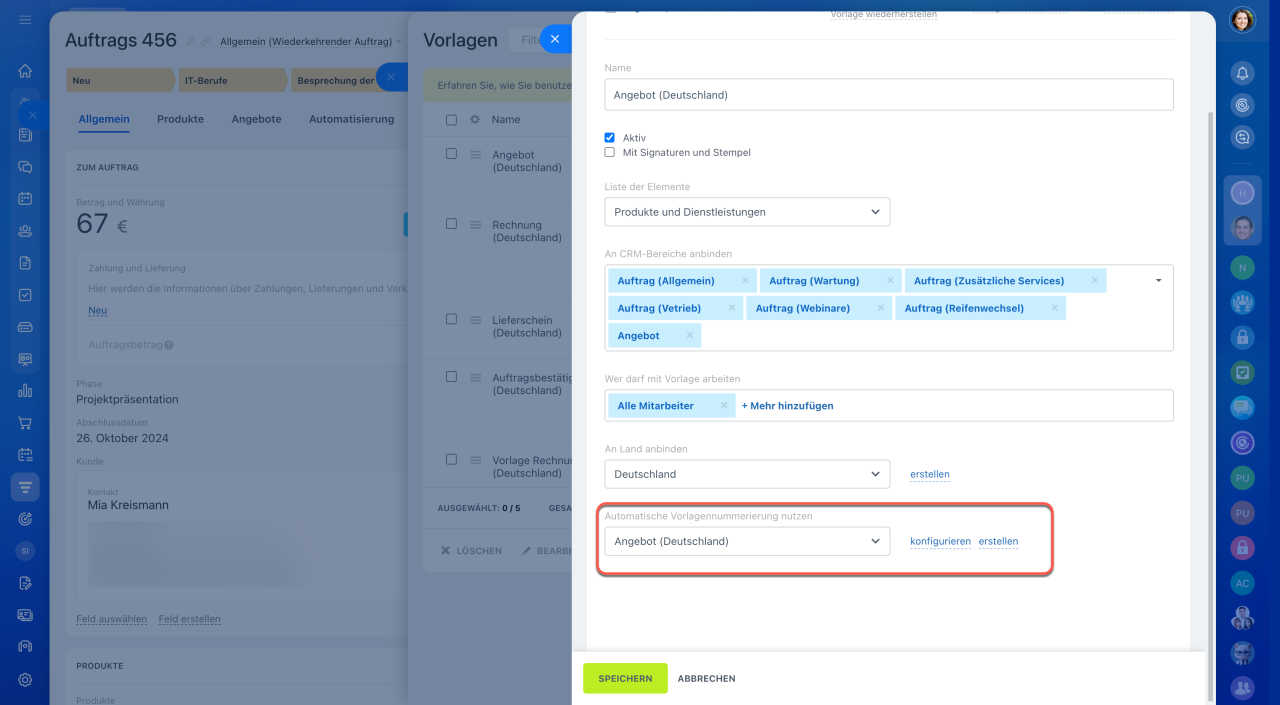Open the bar chart analytics icon in sidebar
Screen dimensions: 1280x705
[25, 391]
